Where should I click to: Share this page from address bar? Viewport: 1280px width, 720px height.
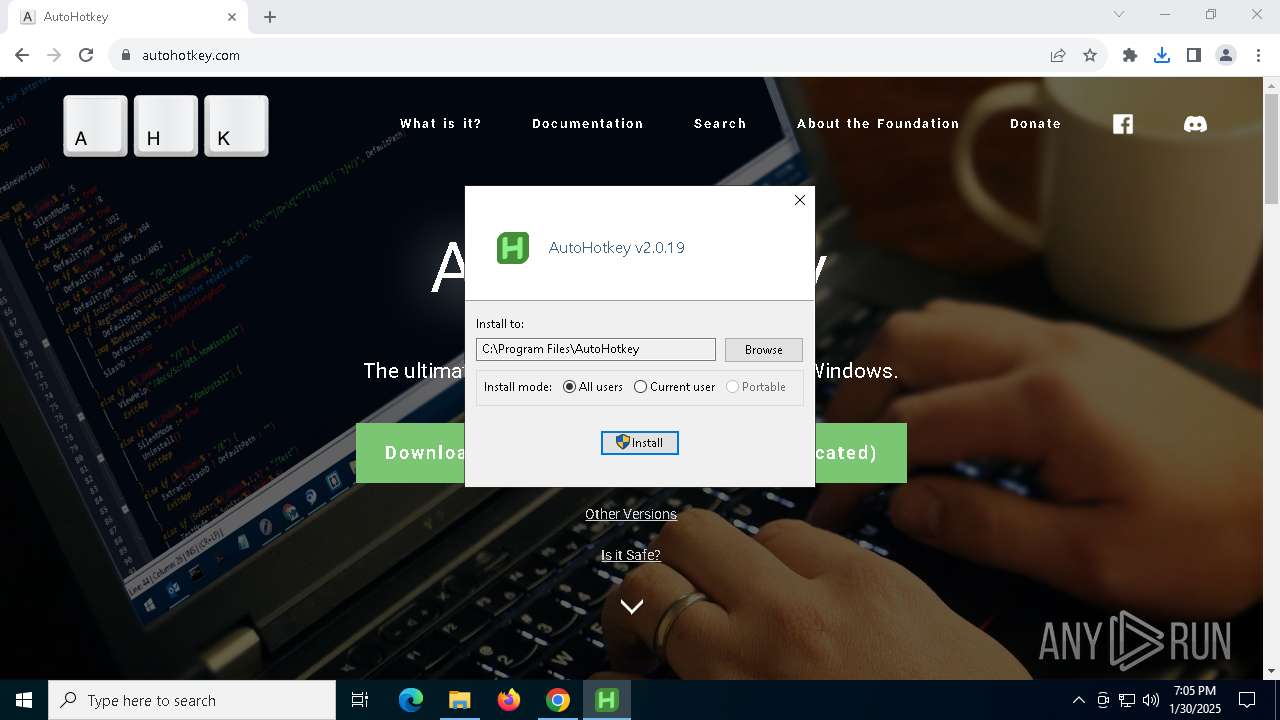1058,55
